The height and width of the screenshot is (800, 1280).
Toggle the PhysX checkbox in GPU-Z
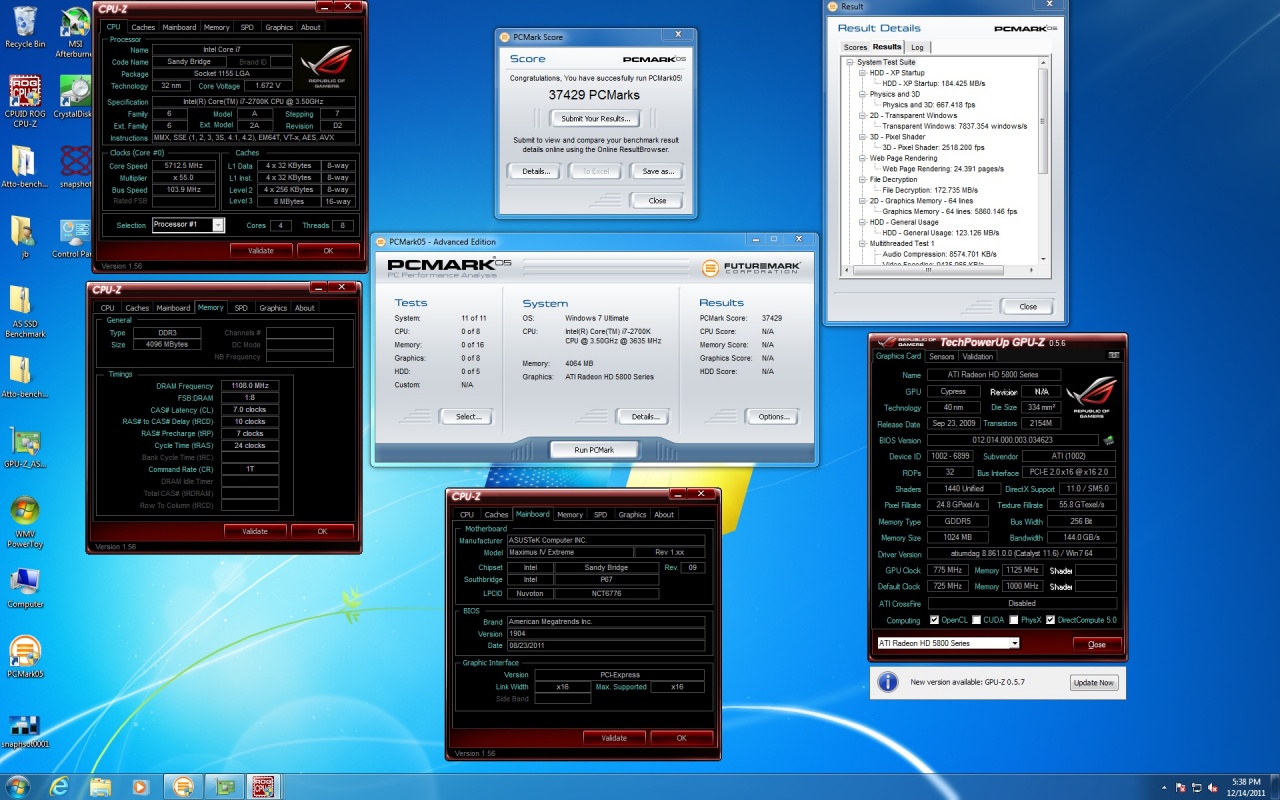(x=1014, y=620)
